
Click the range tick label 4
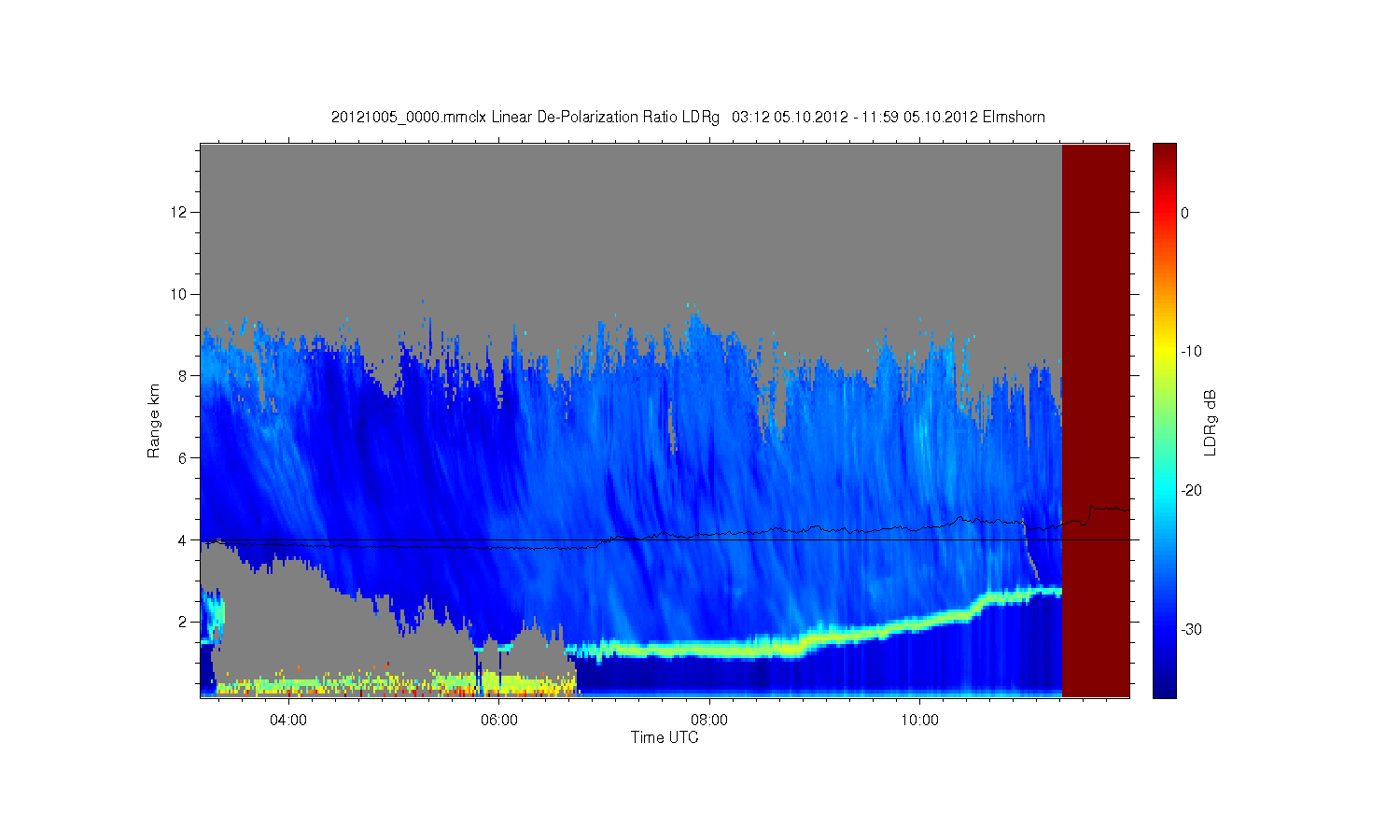pyautogui.click(x=183, y=539)
